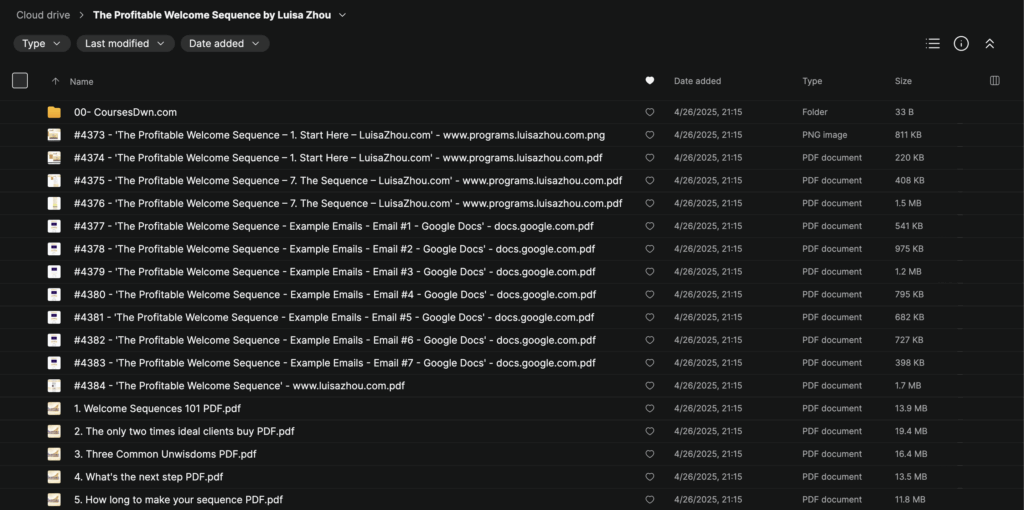Click the 00- CoursesDwn.com folder icon
Screen dimensions: 1024x510
54,112
